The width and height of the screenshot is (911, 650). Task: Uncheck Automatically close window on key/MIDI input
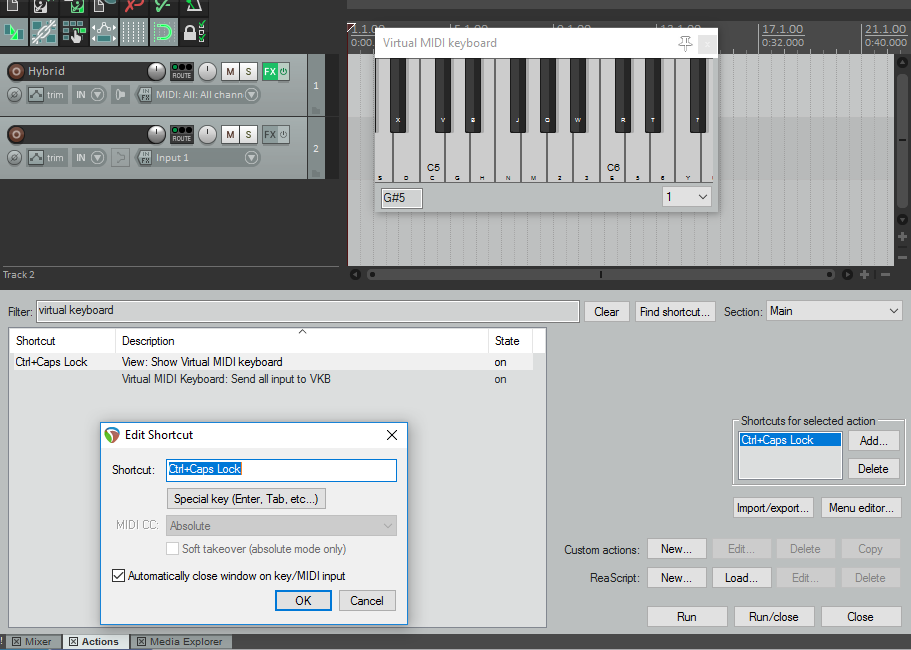[x=118, y=576]
